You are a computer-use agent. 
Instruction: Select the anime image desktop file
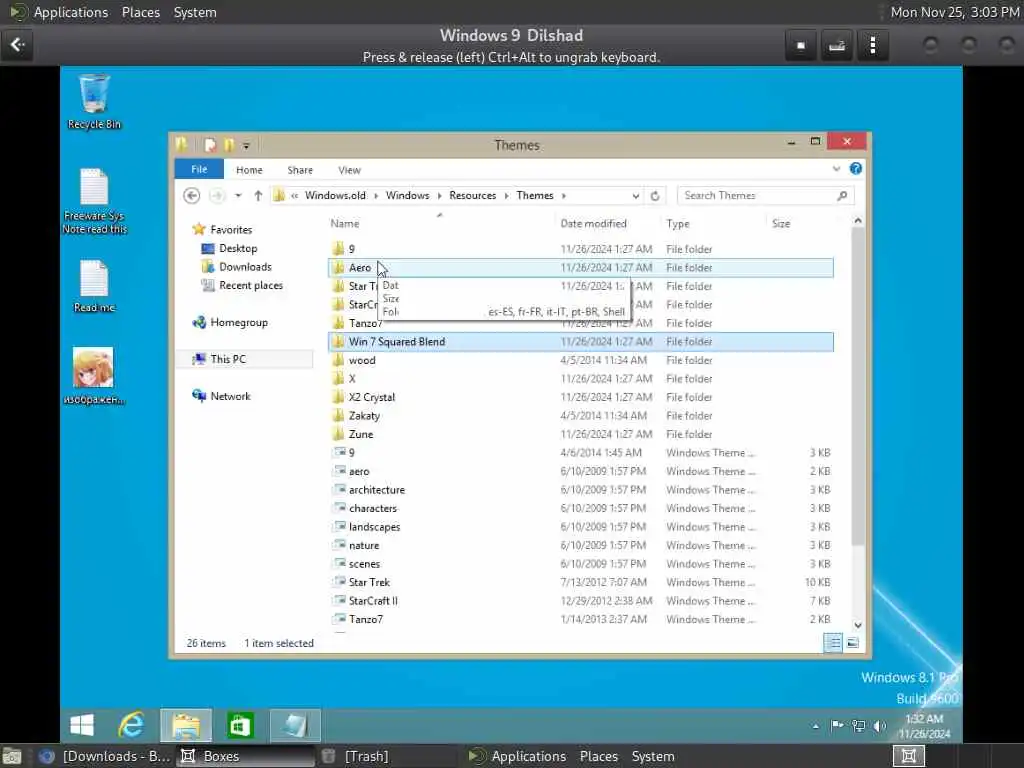pyautogui.click(x=93, y=375)
